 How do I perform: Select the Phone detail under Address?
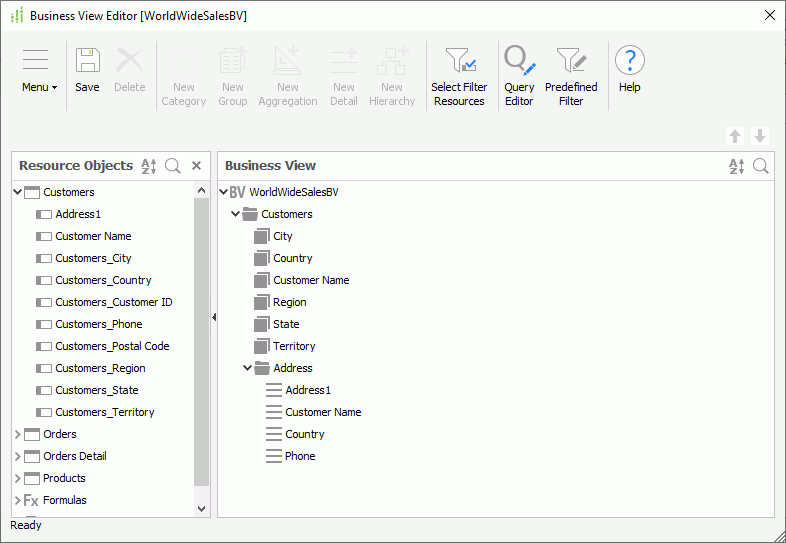(x=300, y=456)
